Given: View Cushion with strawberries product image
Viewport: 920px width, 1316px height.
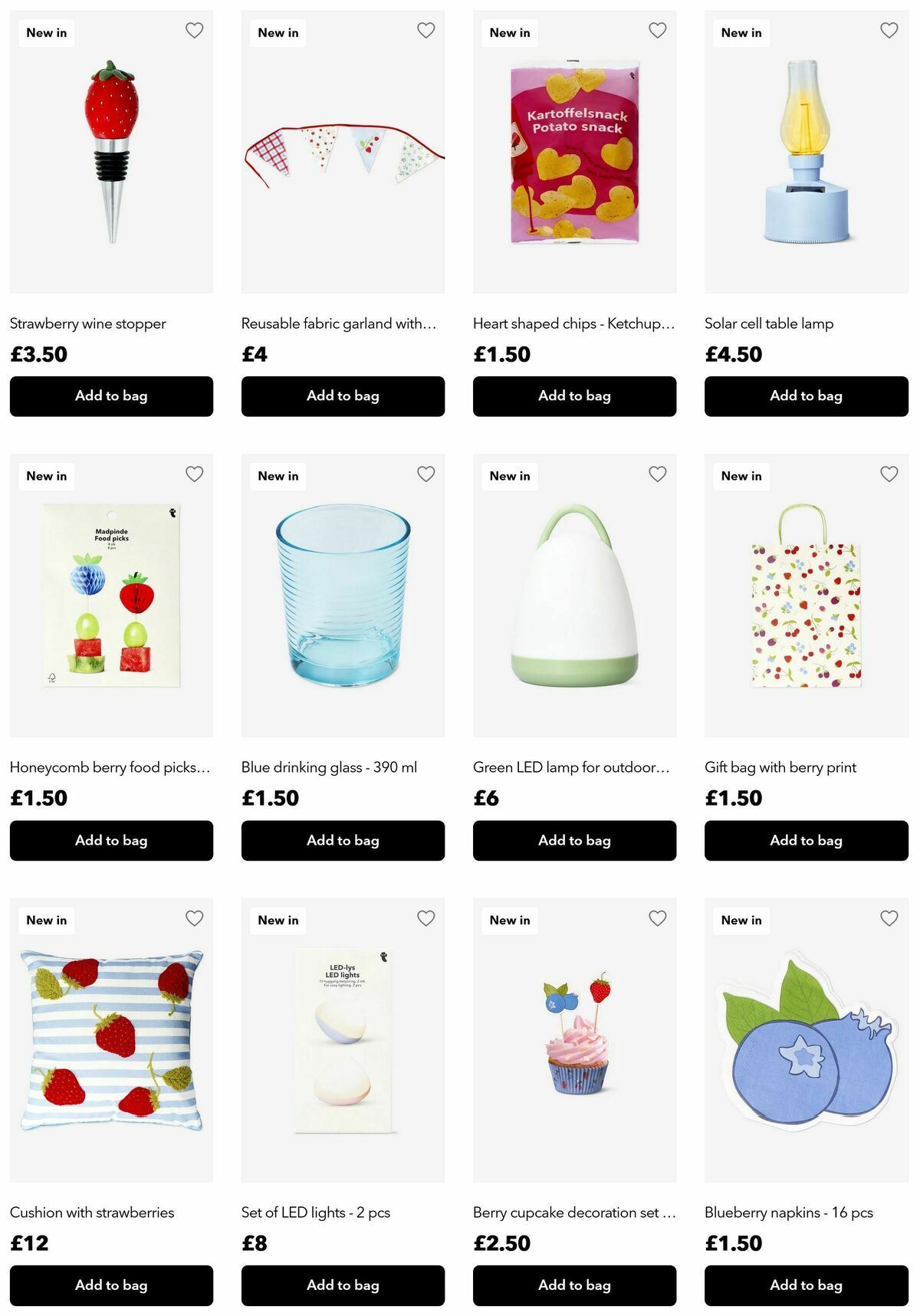Looking at the screenshot, I should coord(111,1040).
